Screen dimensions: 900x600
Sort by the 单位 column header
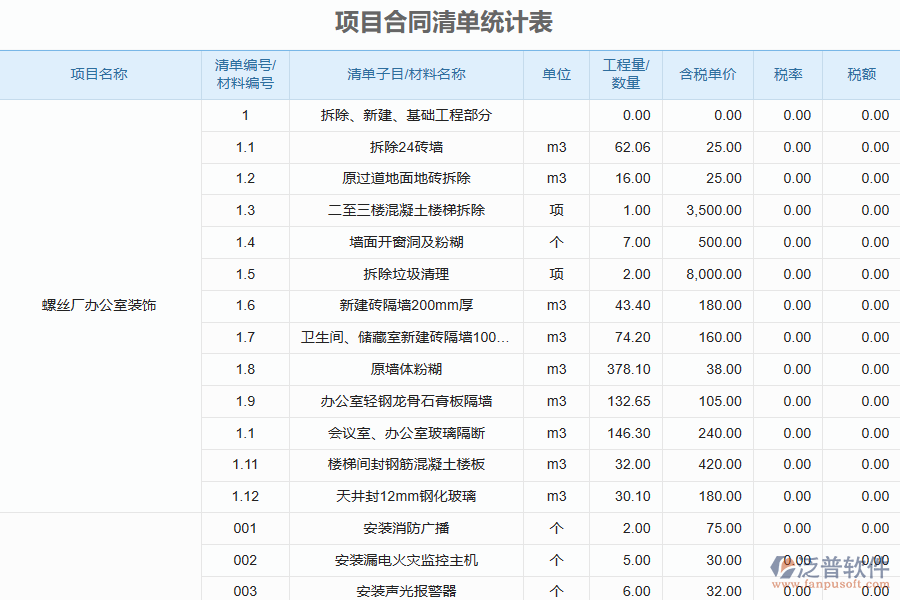(x=556, y=74)
